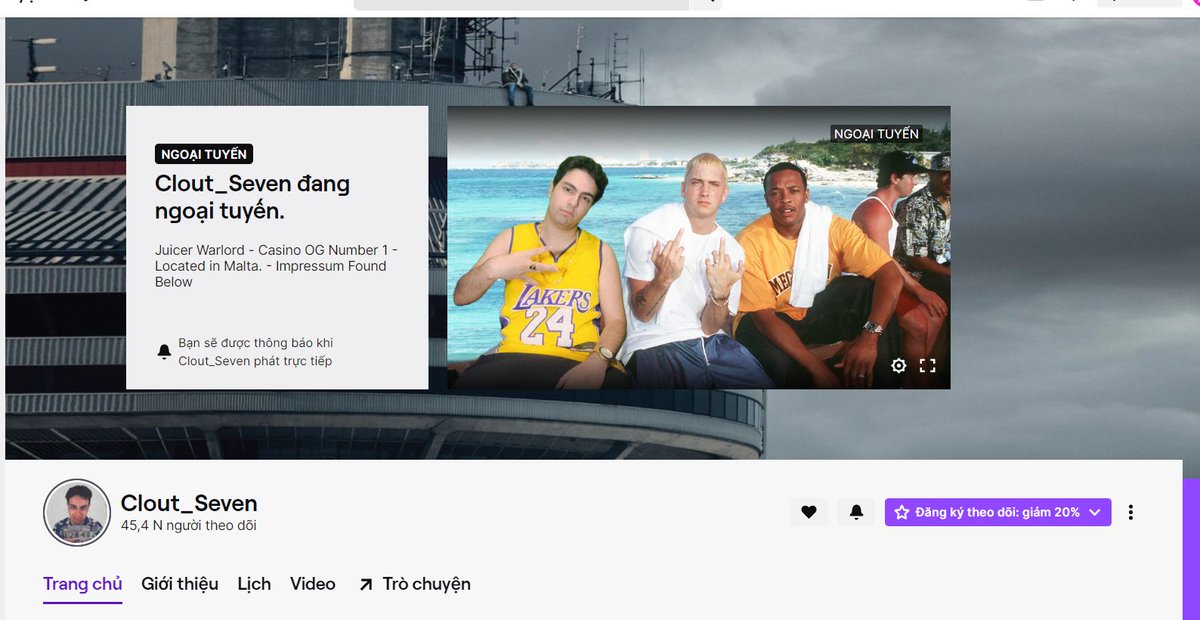Open the Lịch tab
The image size is (1200, 620).
(254, 584)
